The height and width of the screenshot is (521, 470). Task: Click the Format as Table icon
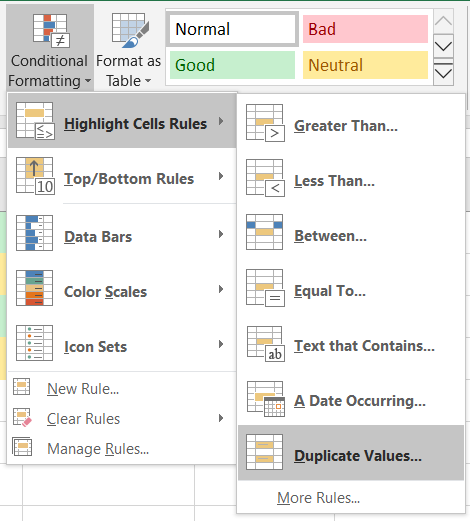point(131,30)
